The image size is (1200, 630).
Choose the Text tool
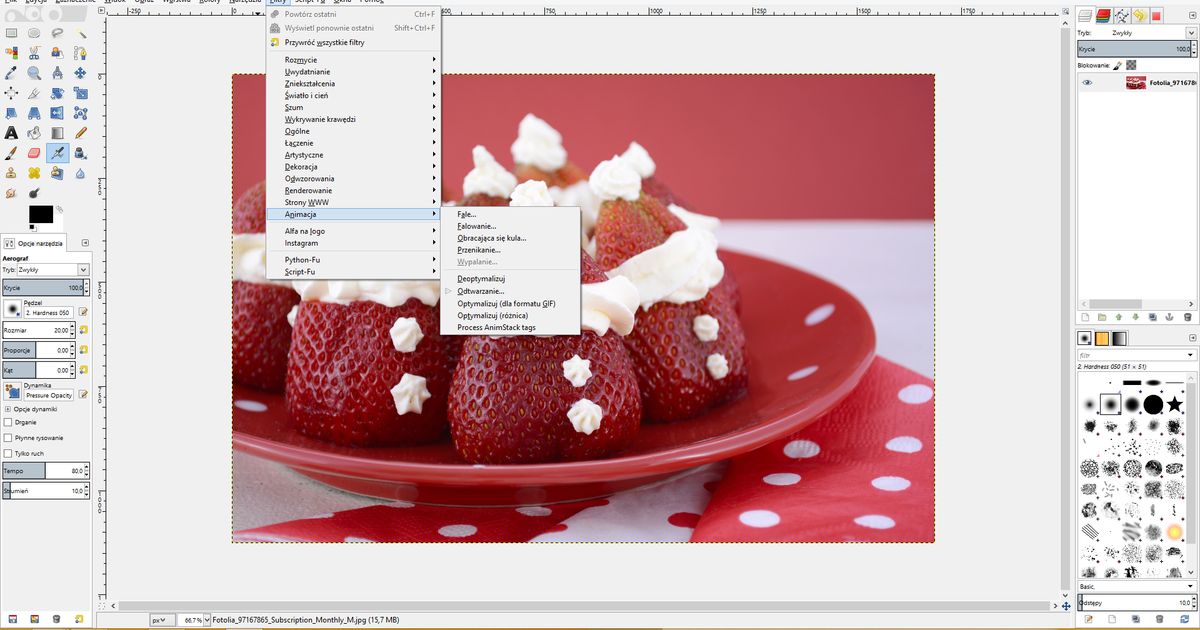11,132
